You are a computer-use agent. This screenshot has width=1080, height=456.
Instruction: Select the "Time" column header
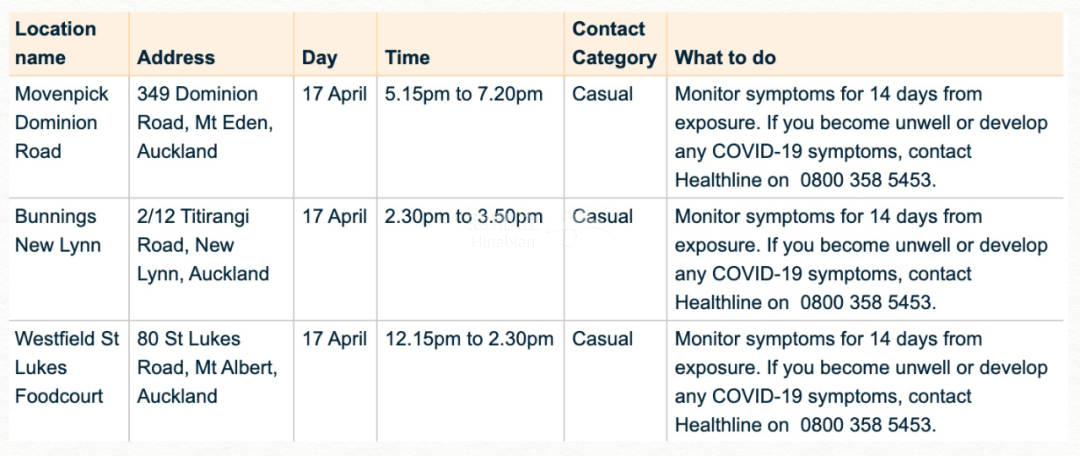(407, 58)
